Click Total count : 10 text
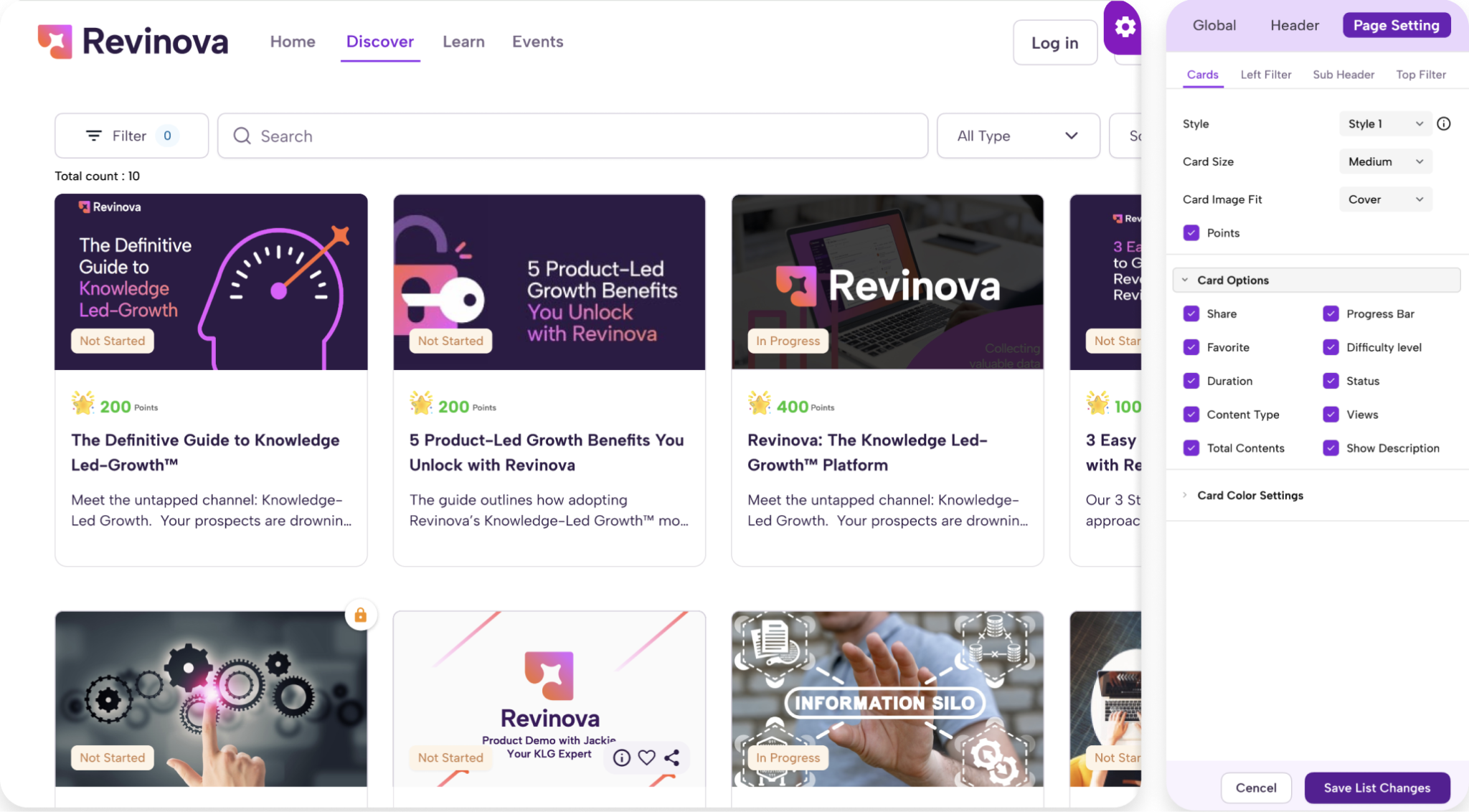The width and height of the screenshot is (1469, 812). pyautogui.click(x=98, y=176)
